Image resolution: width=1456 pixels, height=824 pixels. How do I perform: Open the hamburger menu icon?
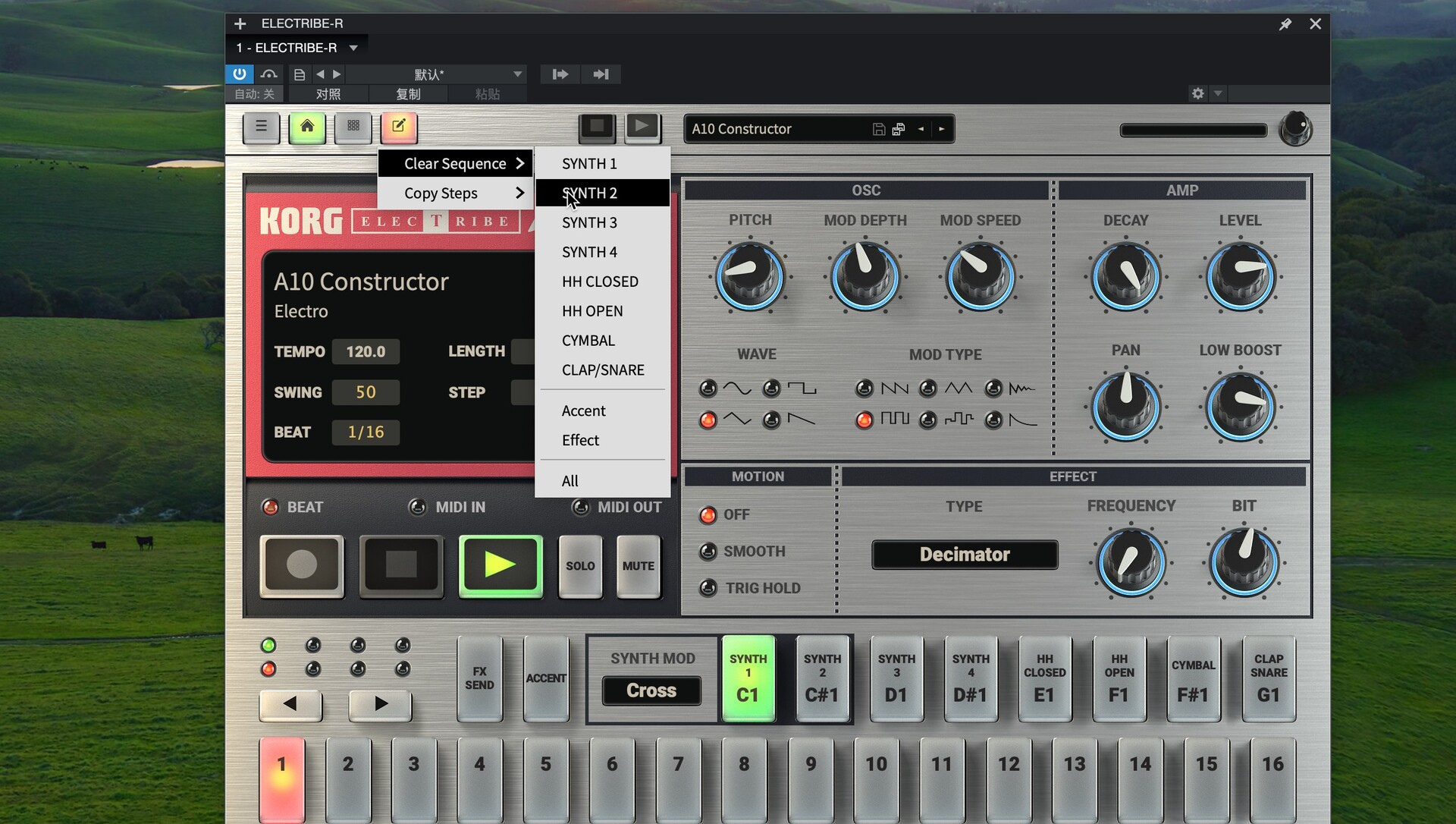click(261, 127)
